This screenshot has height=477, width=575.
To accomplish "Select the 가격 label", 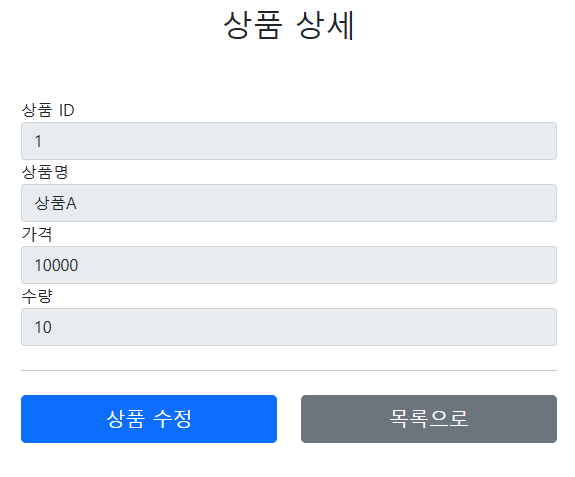I will [37, 234].
